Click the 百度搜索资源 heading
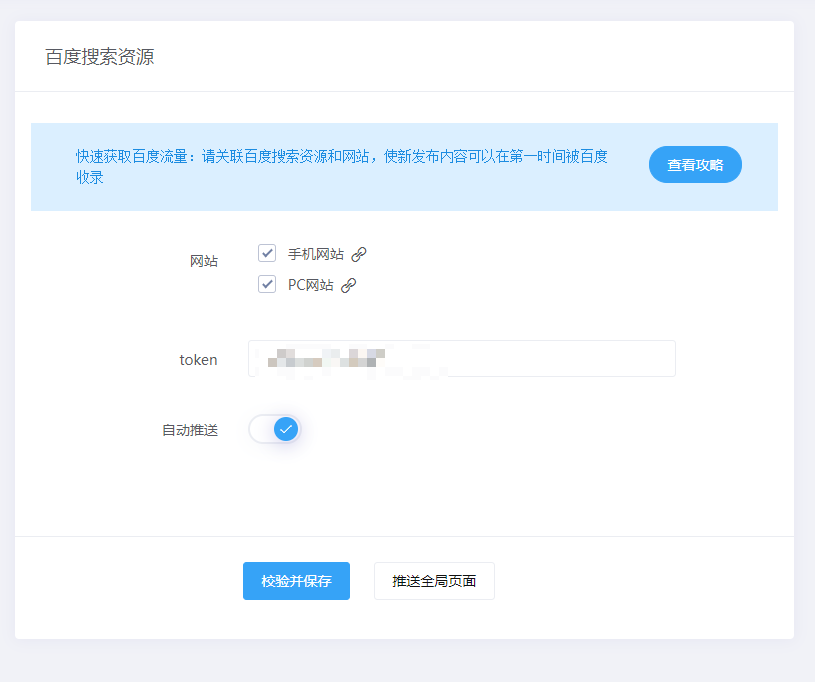The width and height of the screenshot is (815, 682). pyautogui.click(x=100, y=57)
